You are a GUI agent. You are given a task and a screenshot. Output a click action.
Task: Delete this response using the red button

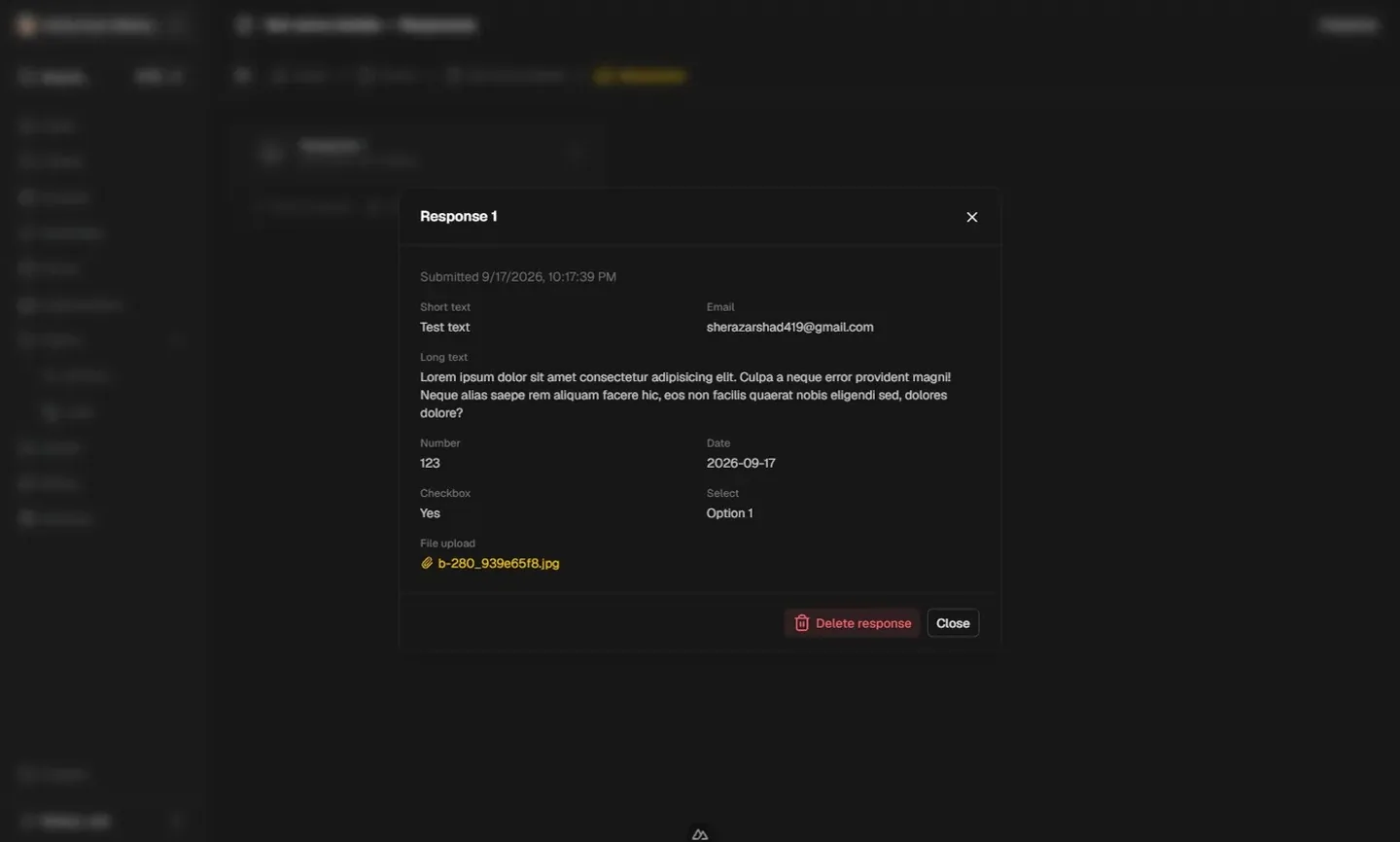click(x=852, y=623)
